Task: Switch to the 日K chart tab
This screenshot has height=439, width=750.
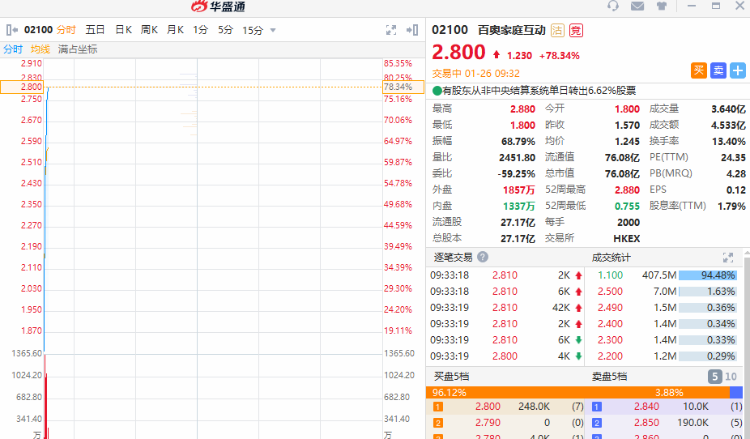Action: point(123,30)
